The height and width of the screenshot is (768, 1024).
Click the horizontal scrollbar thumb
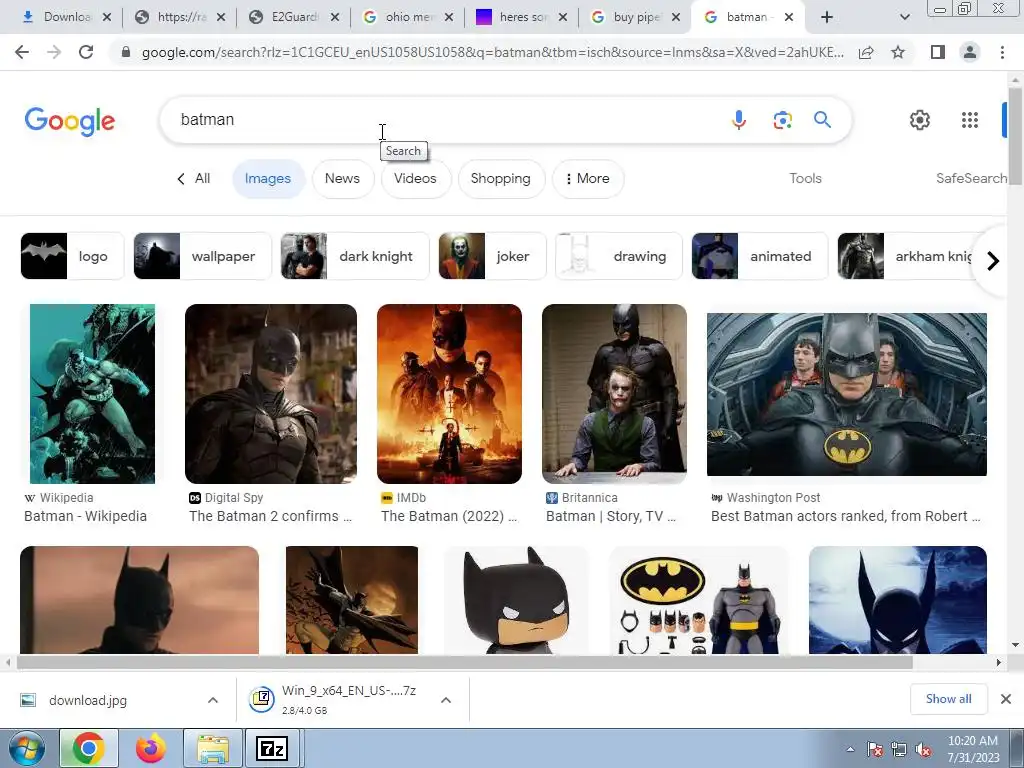click(464, 663)
